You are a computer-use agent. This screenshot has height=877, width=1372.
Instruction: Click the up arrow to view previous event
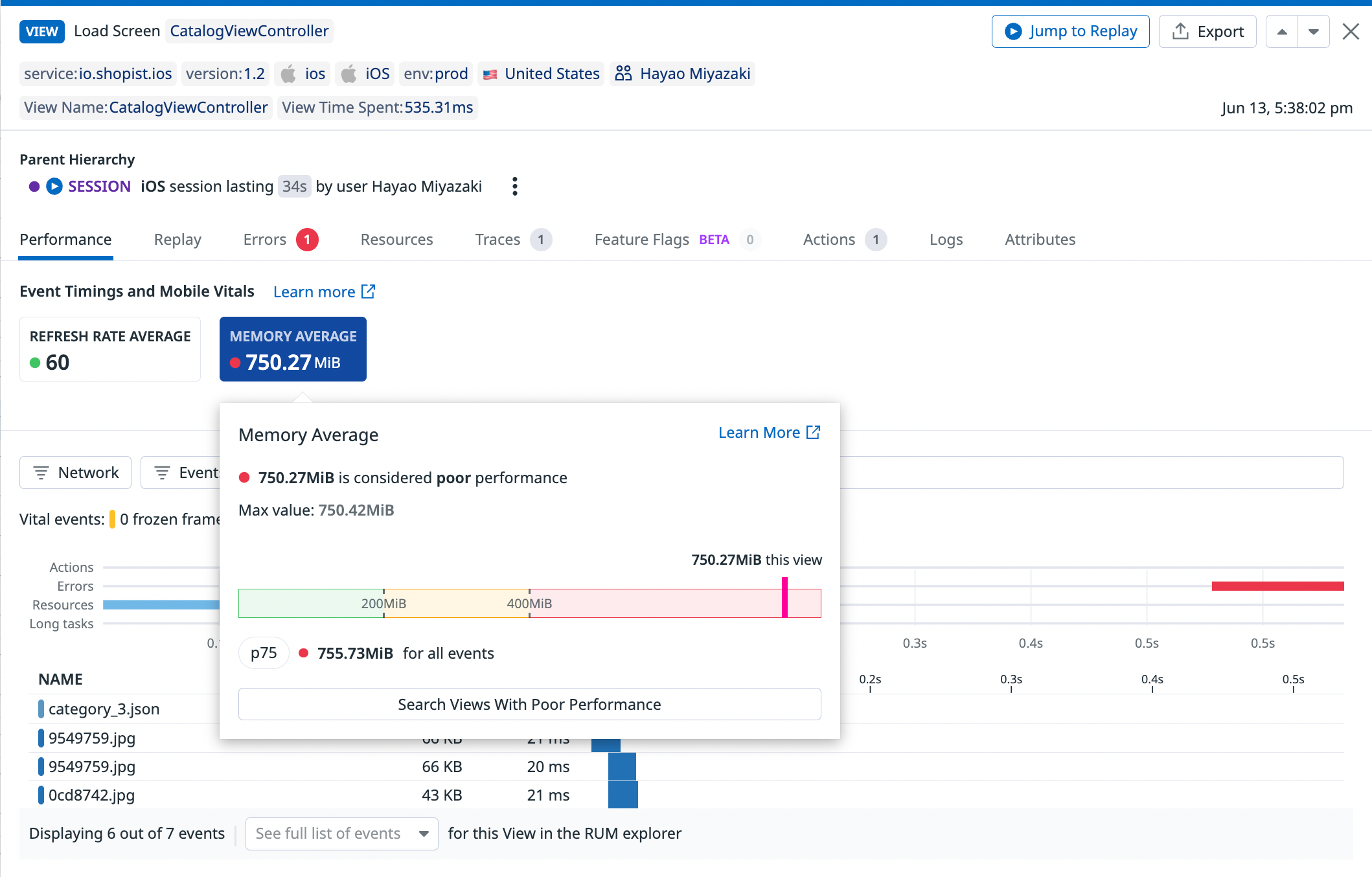[x=1281, y=31]
